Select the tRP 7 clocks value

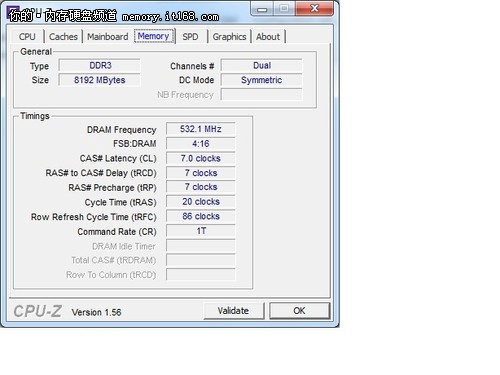(201, 187)
